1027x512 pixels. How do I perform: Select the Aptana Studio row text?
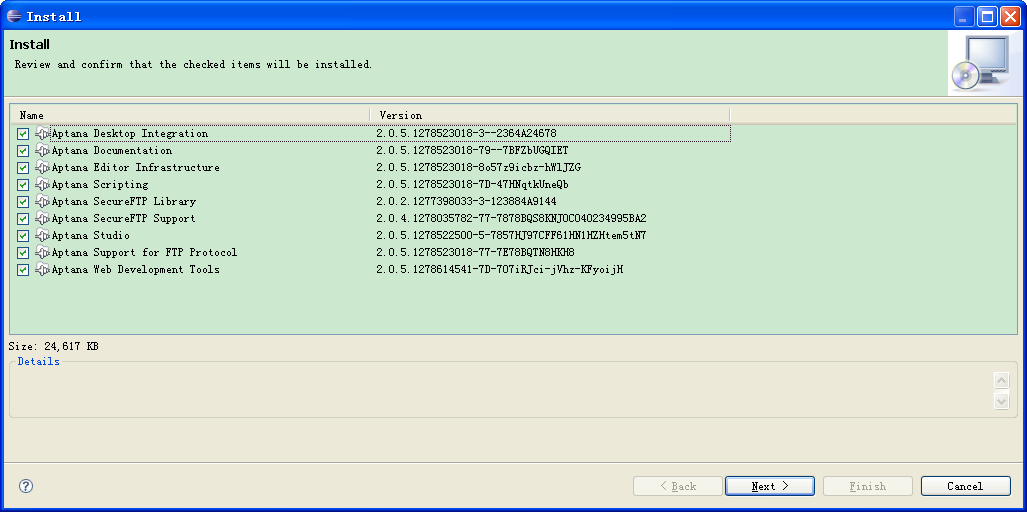[91, 236]
